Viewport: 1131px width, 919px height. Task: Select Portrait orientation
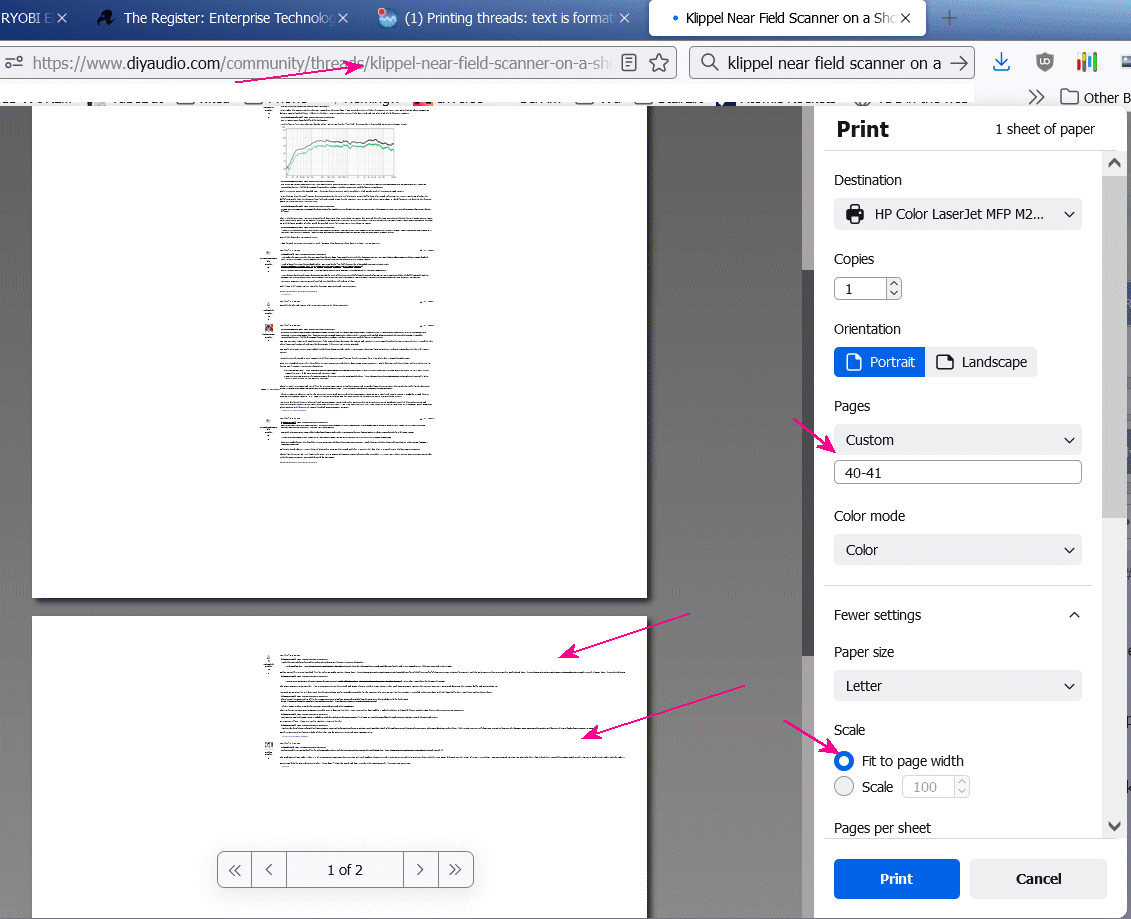pos(879,362)
